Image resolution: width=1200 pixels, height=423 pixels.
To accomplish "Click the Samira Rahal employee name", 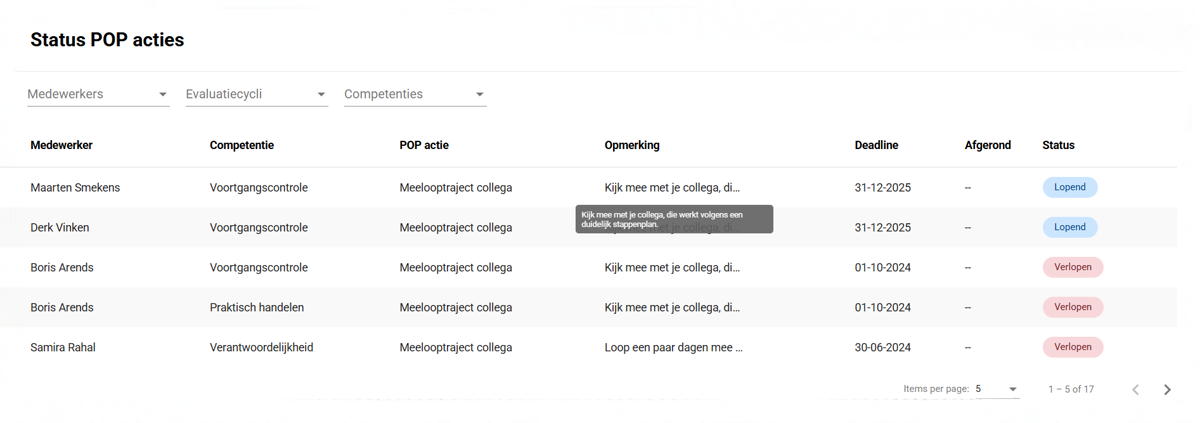I will coord(63,347).
